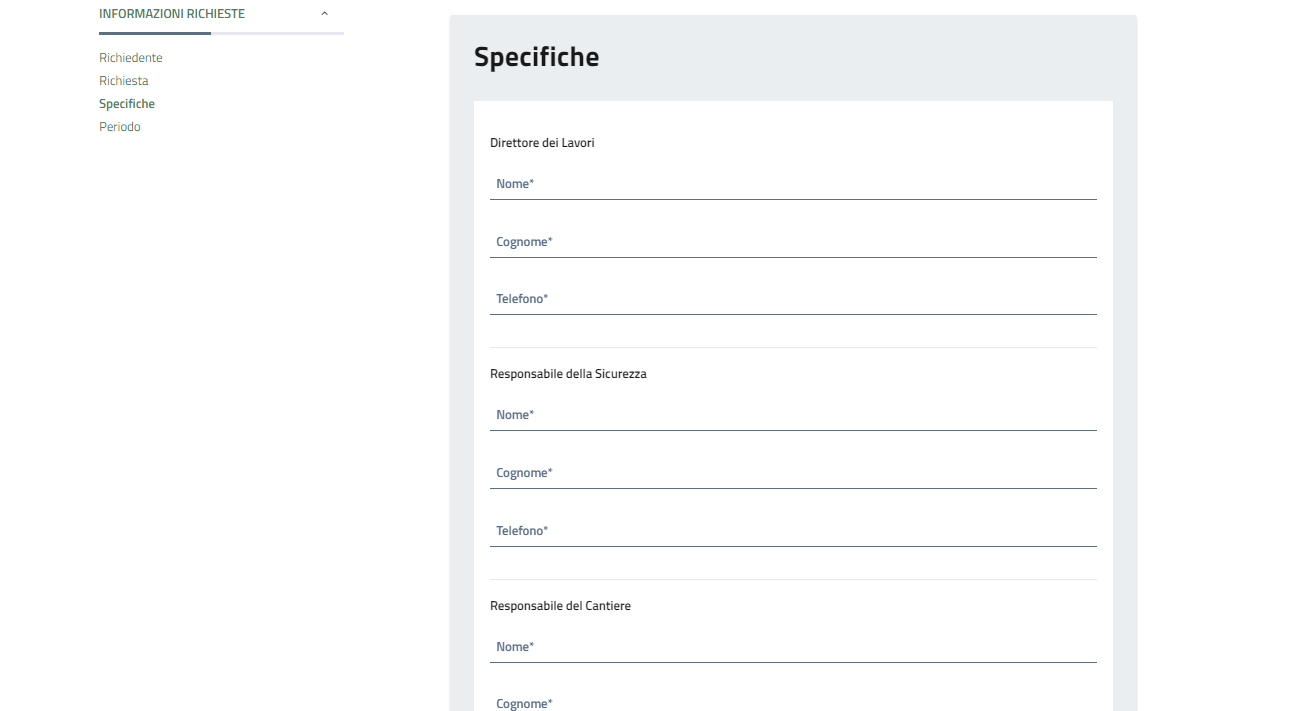Click the Responsabile della Sicurezza section label
This screenshot has height=711, width=1306.
(568, 374)
